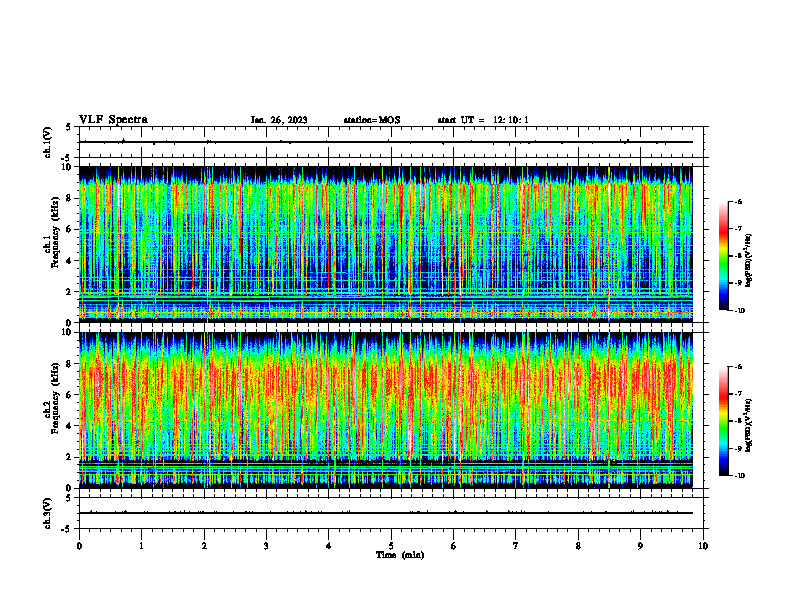Click the time axis tick label "0"
Image resolution: width=792 pixels, height=612 pixels.
(79, 546)
